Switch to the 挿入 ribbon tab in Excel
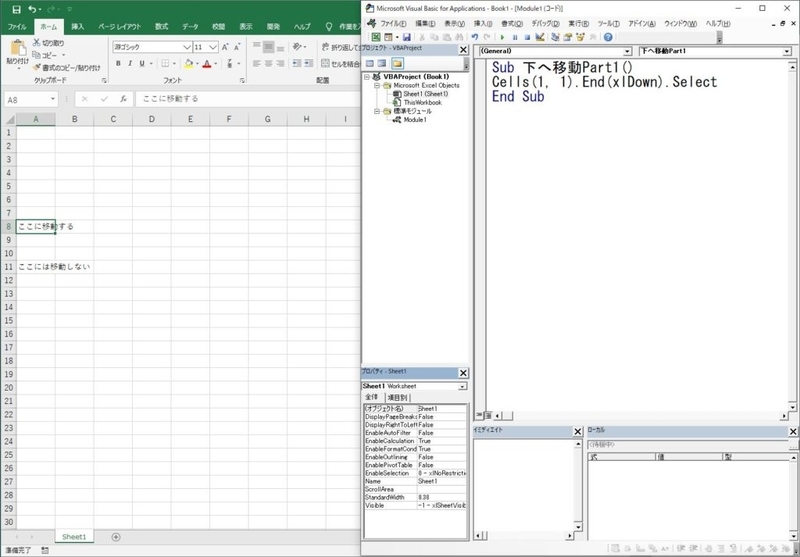Viewport: 800px width, 557px height. (78, 27)
